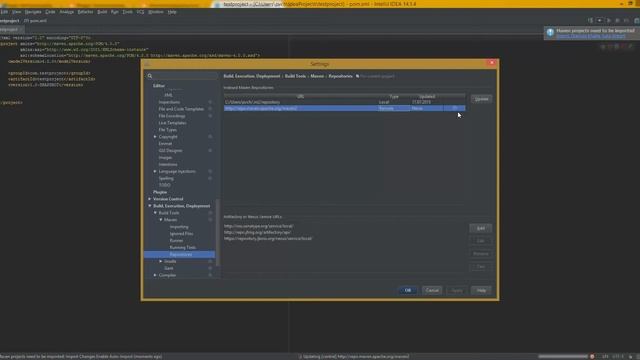
Task: Expand the Version Control node
Action: (150, 199)
